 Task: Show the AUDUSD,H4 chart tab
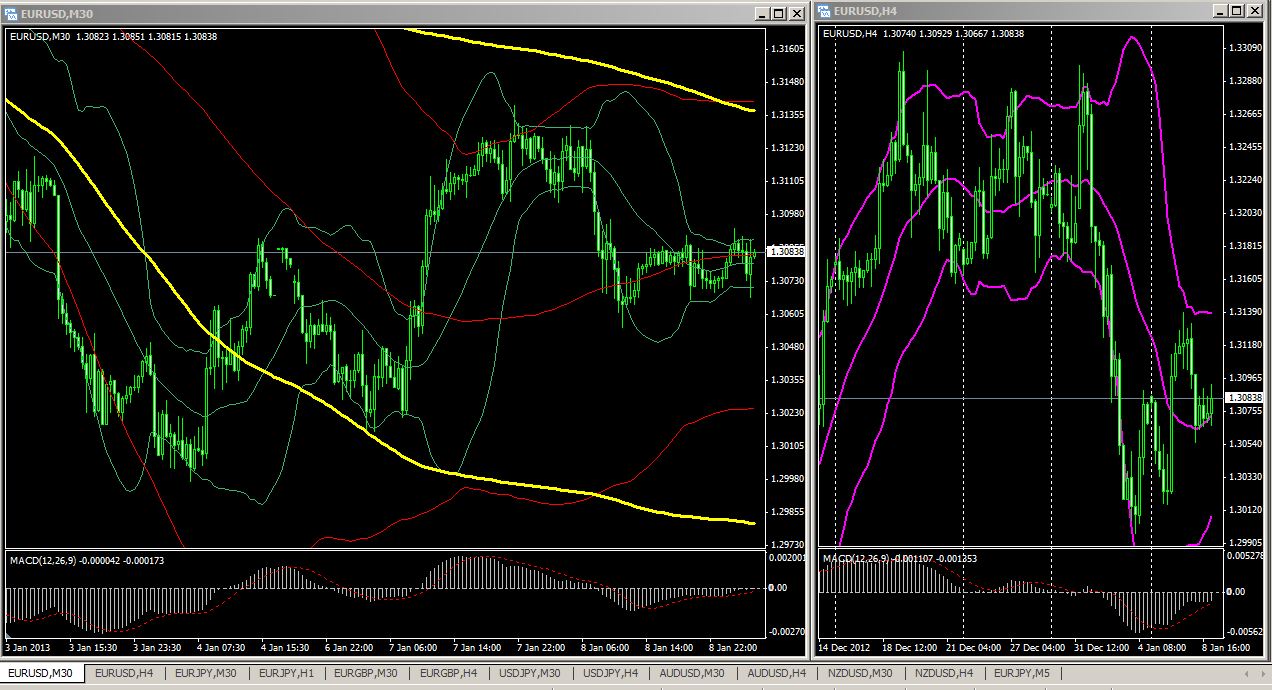[x=776, y=674]
